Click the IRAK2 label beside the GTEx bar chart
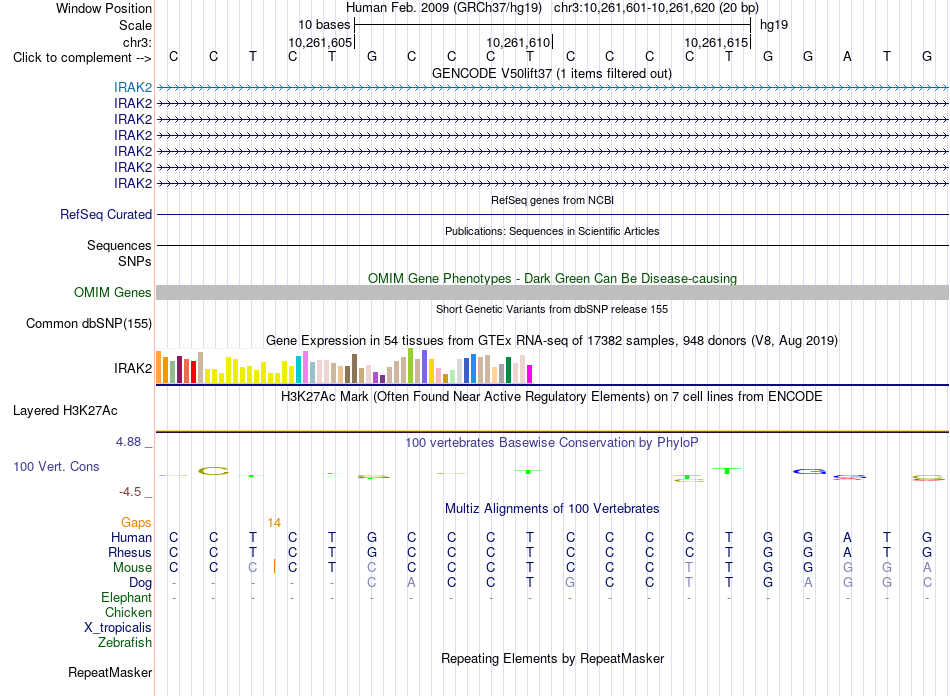 tap(133, 368)
